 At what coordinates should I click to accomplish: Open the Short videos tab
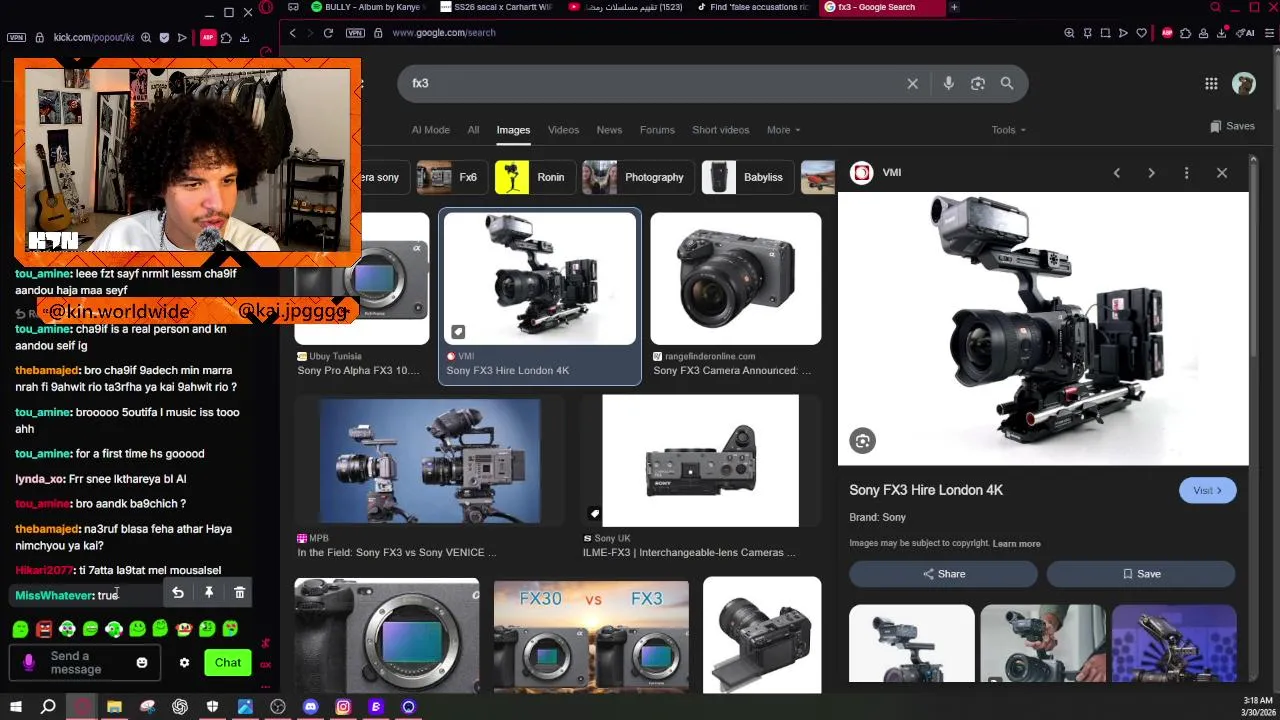[720, 130]
